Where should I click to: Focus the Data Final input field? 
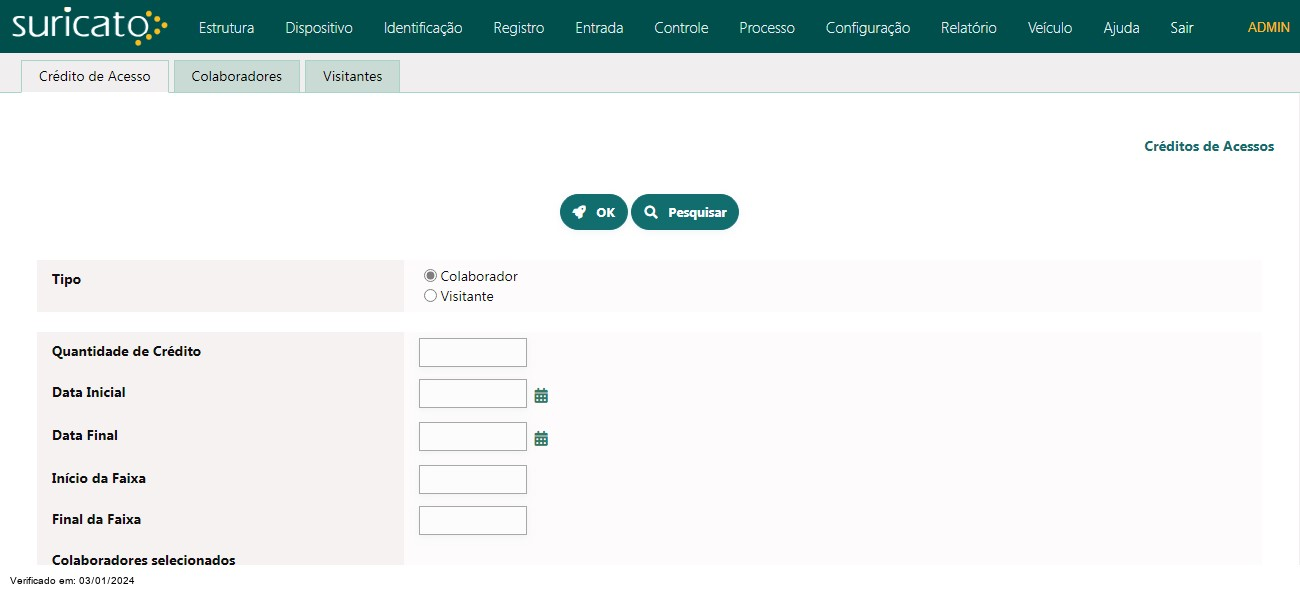pyautogui.click(x=473, y=436)
